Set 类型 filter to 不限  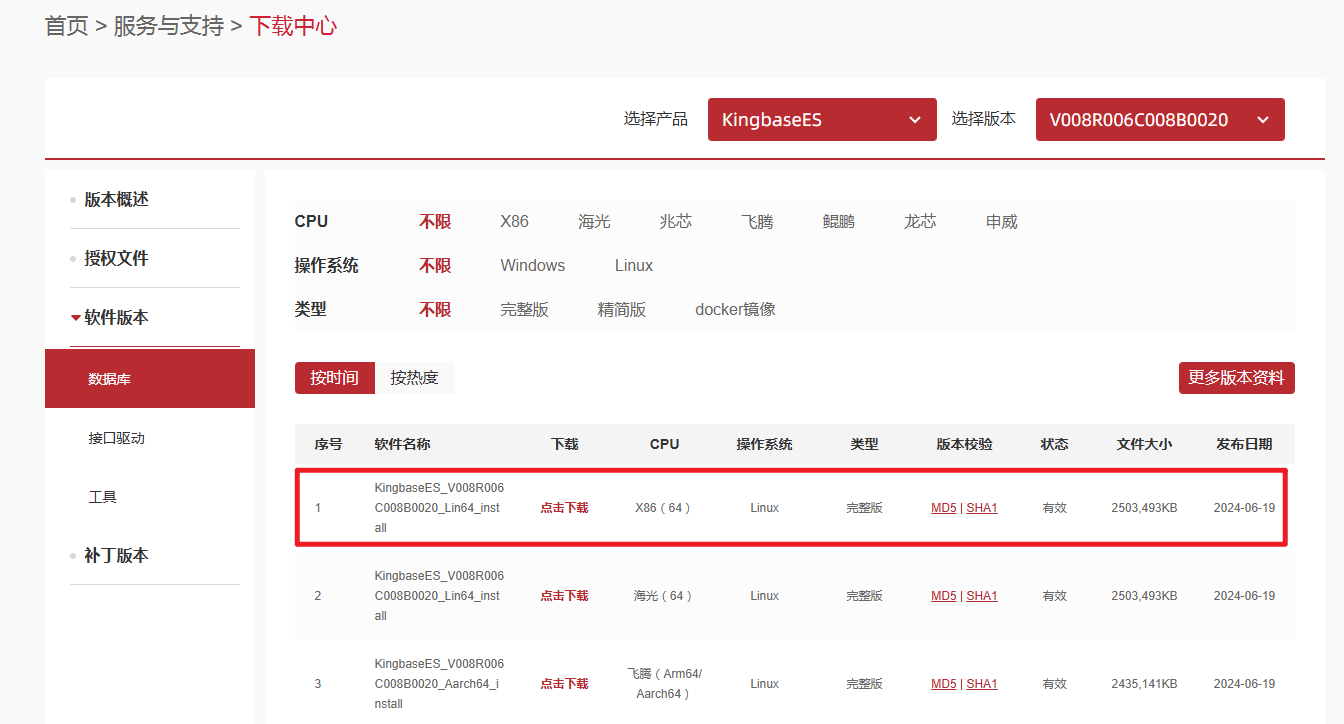435,310
